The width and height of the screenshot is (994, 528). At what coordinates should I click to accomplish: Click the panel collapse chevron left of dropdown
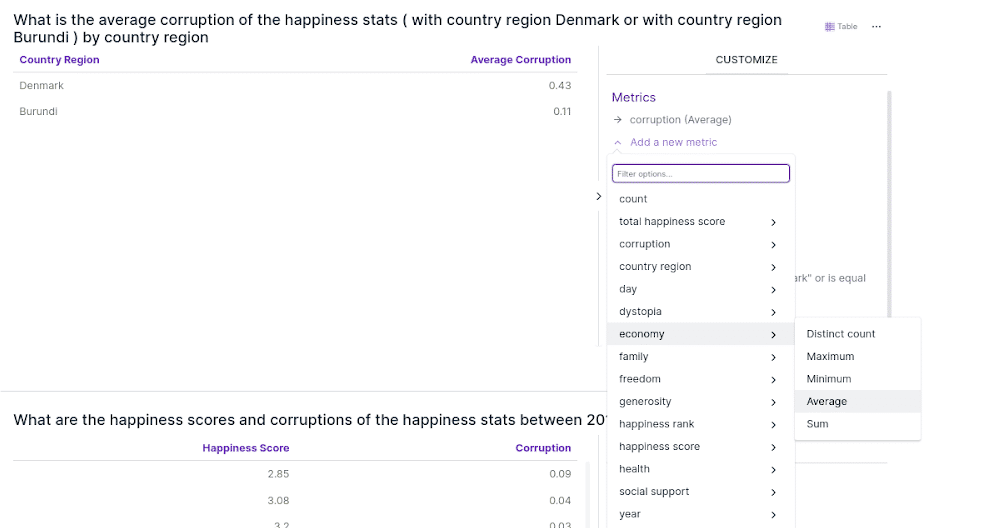click(599, 197)
